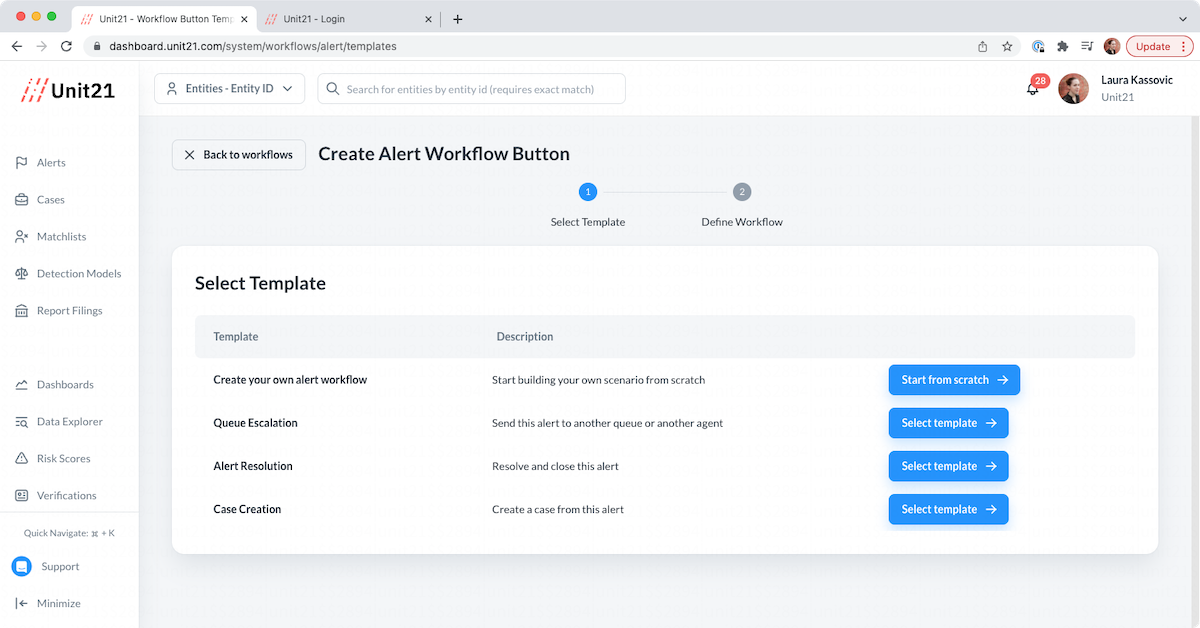The image size is (1200, 628).
Task: Go to Matchlists in the sidebar
Action: coord(61,237)
